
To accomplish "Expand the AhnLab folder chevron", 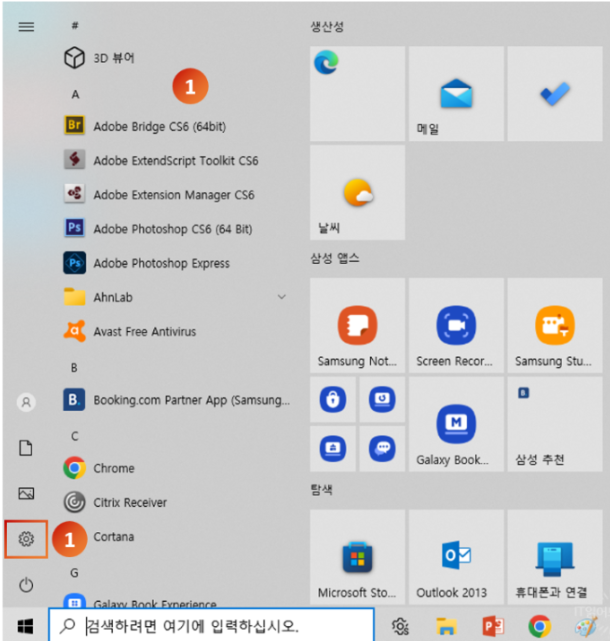I will (282, 297).
